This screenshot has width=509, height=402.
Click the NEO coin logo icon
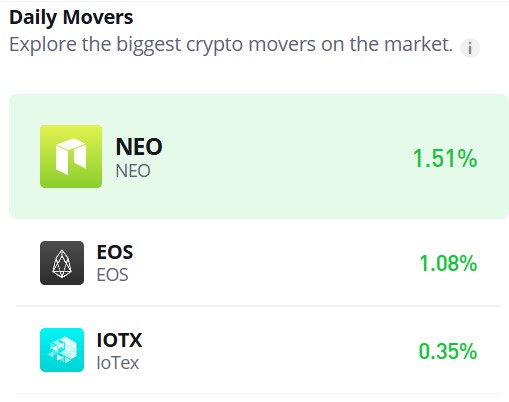click(x=71, y=156)
